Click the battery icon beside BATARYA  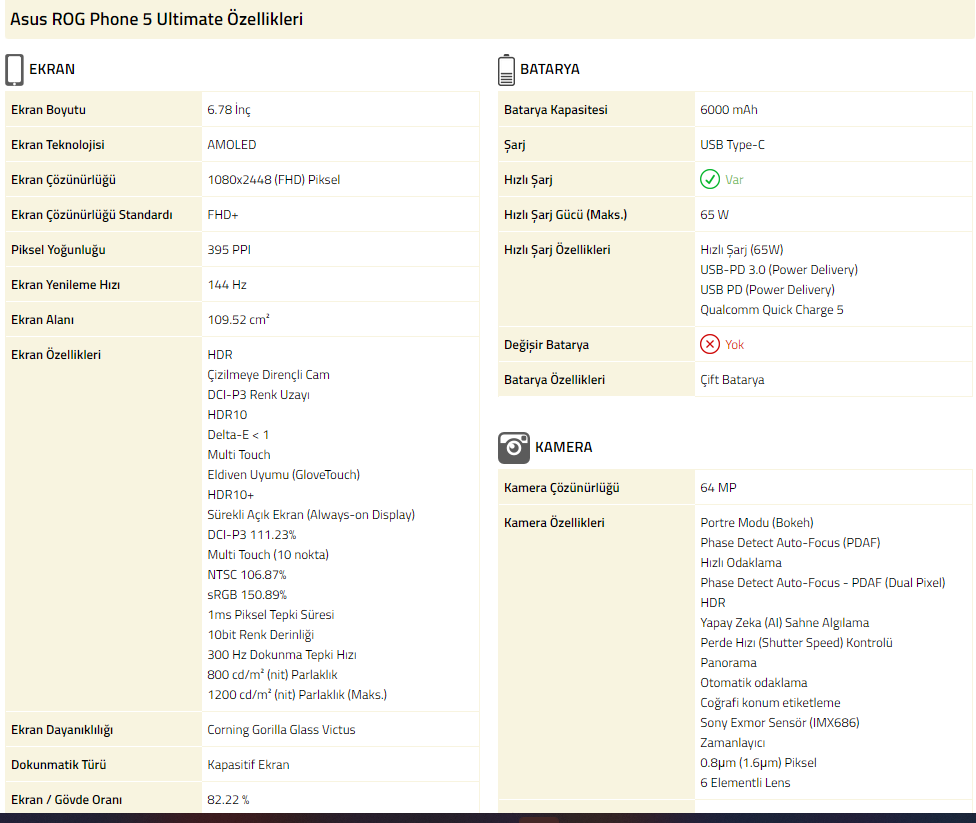pyautogui.click(x=507, y=70)
